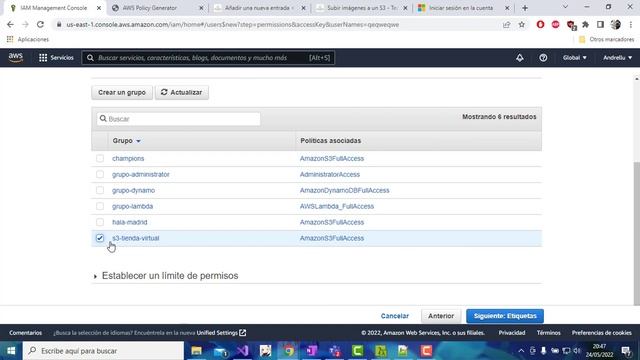
Task: Click the browser profile avatar
Action: coord(616,24)
